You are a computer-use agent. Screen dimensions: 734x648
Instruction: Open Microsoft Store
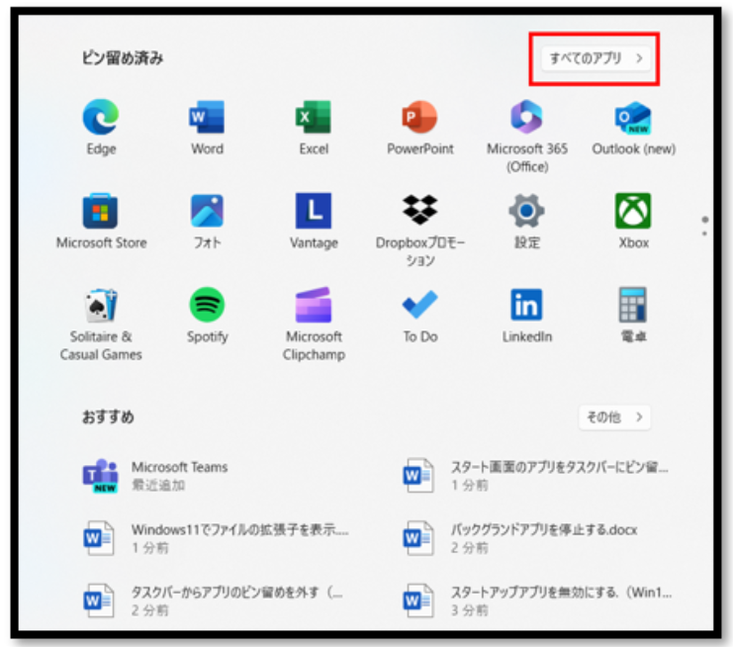coord(101,221)
